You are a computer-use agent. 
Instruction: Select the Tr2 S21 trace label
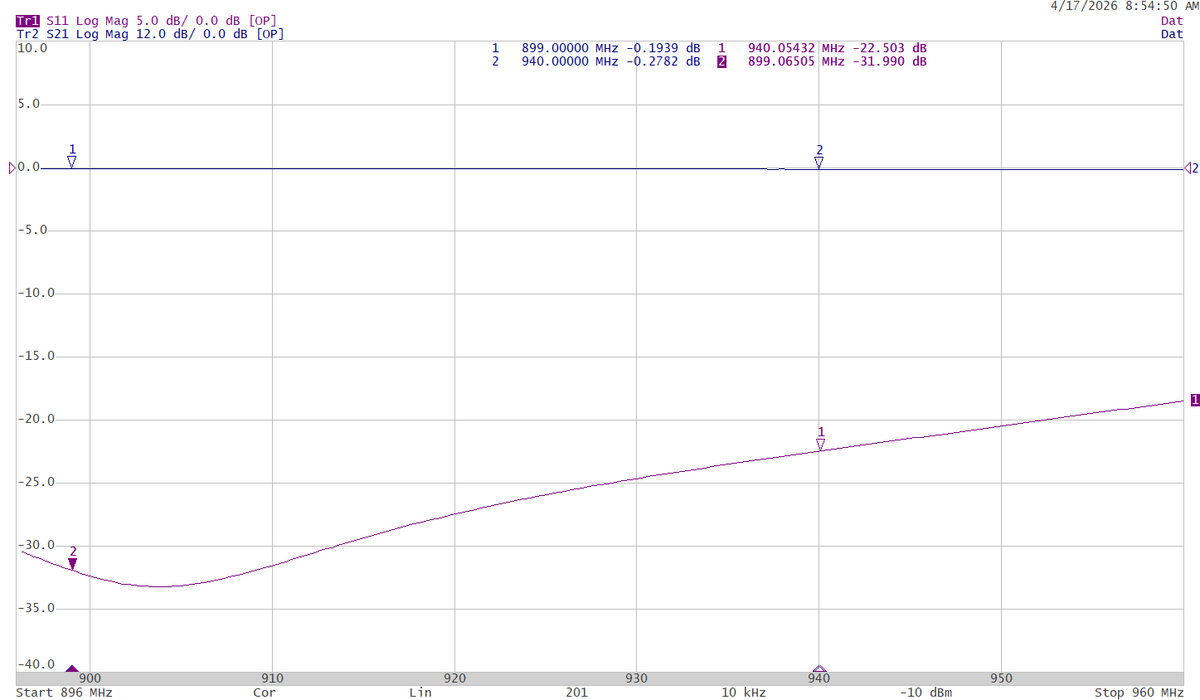pos(150,34)
